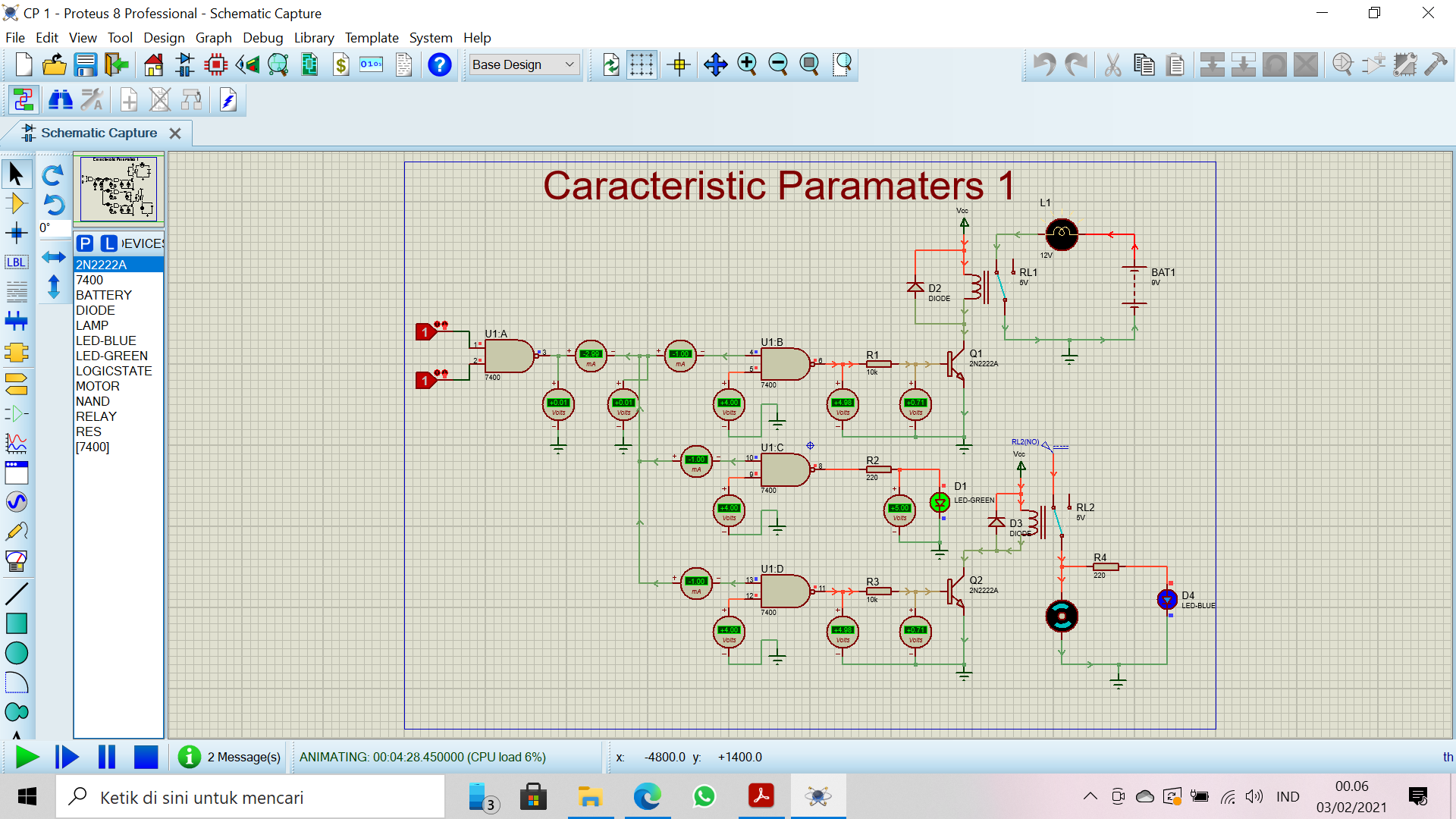This screenshot has width=1456, height=819.
Task: Select RELAY from the devices list
Action: coord(96,416)
